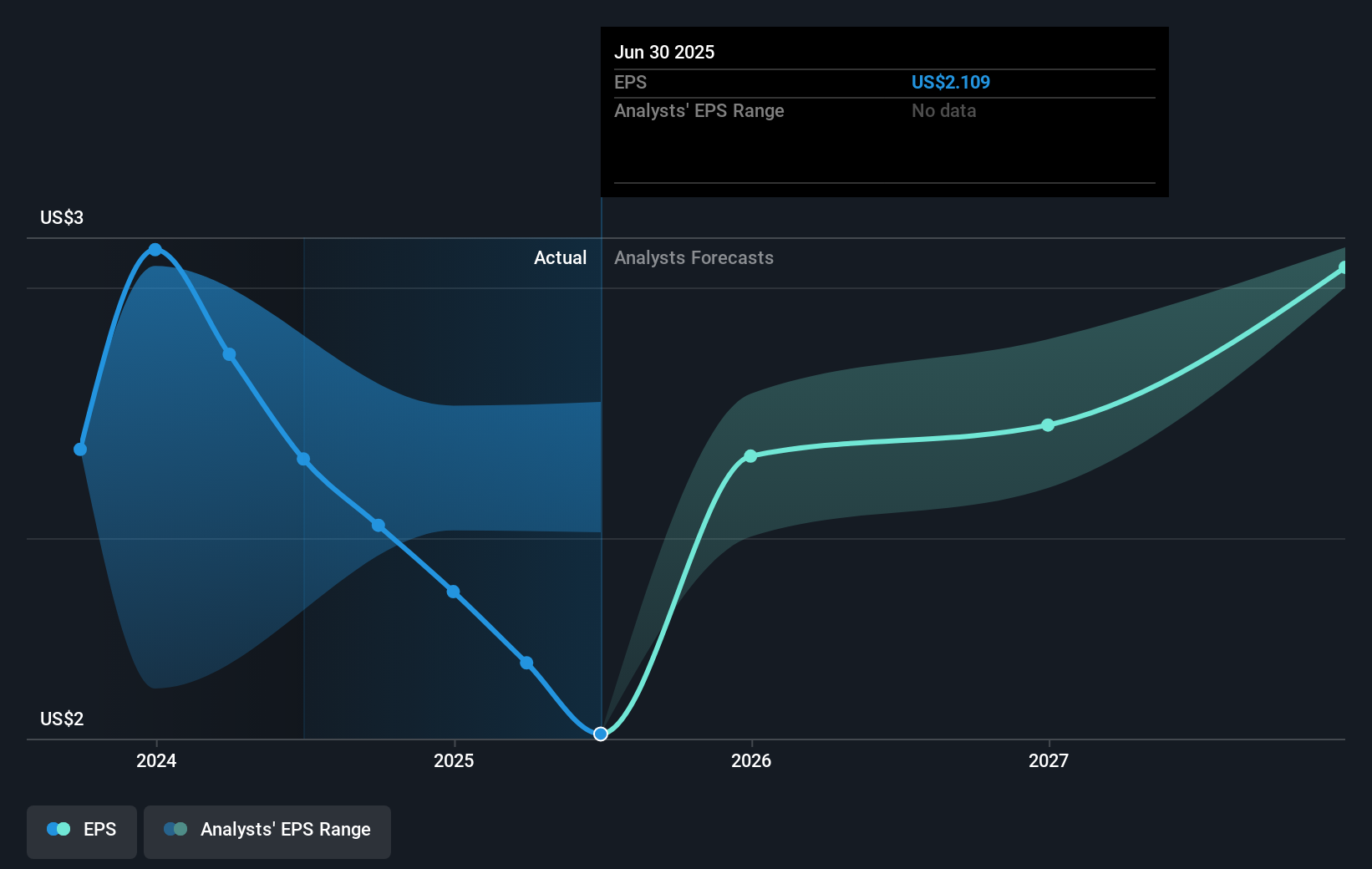Select the first EPS data point before 2024
The image size is (1372, 869).
click(x=80, y=450)
